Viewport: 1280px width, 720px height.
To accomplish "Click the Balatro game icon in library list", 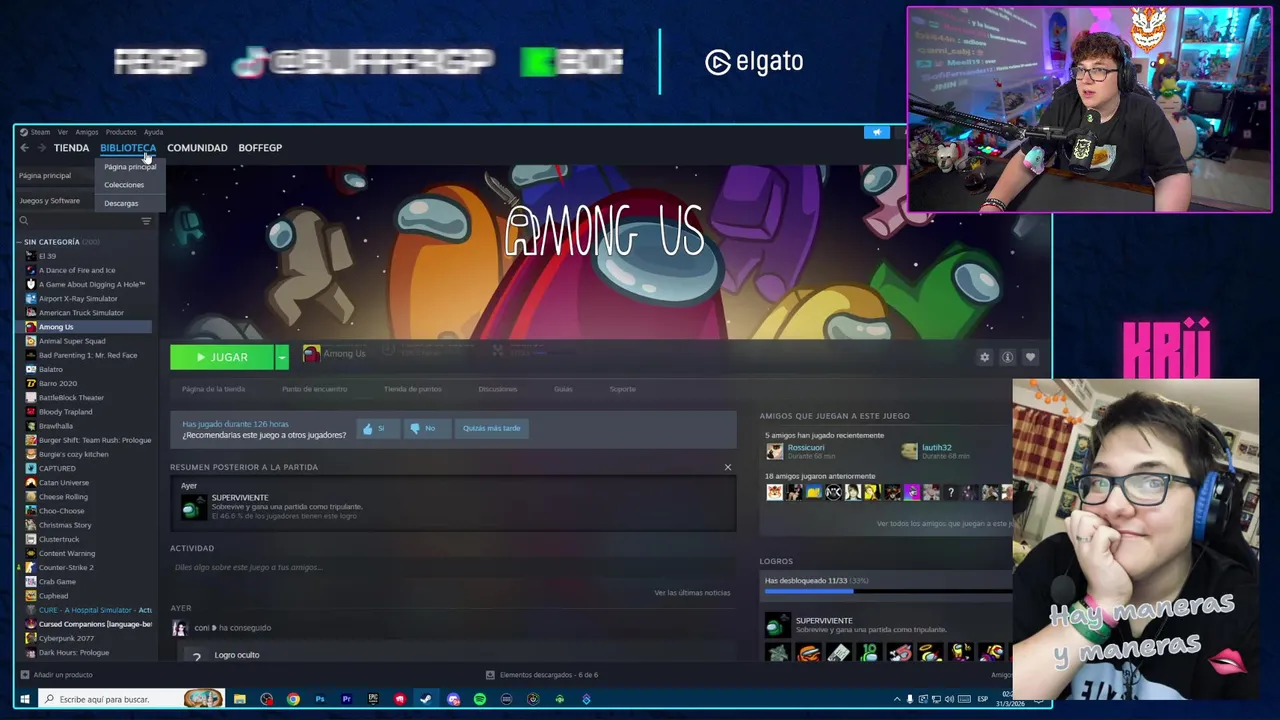I will [31, 369].
